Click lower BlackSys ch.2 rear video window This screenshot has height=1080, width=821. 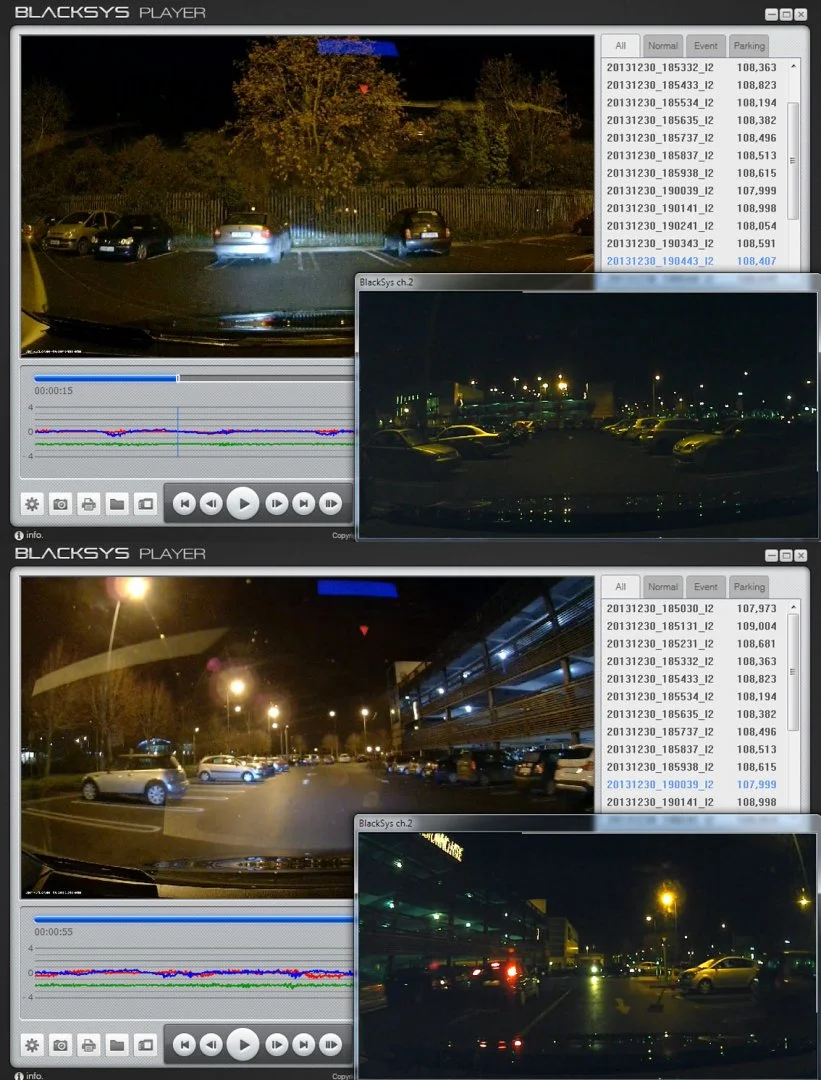tap(588, 956)
